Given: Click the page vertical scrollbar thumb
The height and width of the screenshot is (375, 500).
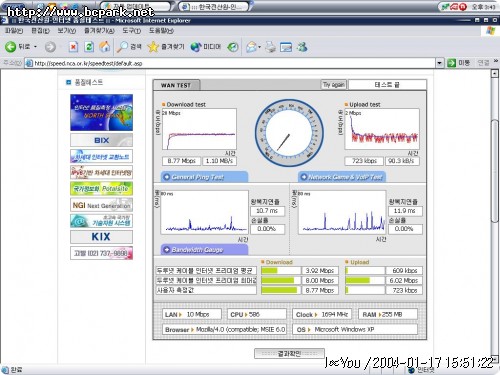Looking at the screenshot, I should pyautogui.click(x=495, y=171).
